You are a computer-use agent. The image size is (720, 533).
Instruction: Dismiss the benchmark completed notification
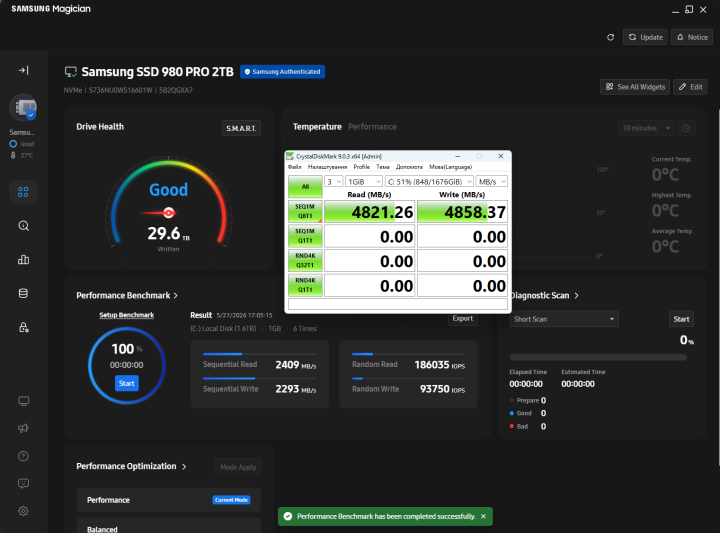point(484,516)
